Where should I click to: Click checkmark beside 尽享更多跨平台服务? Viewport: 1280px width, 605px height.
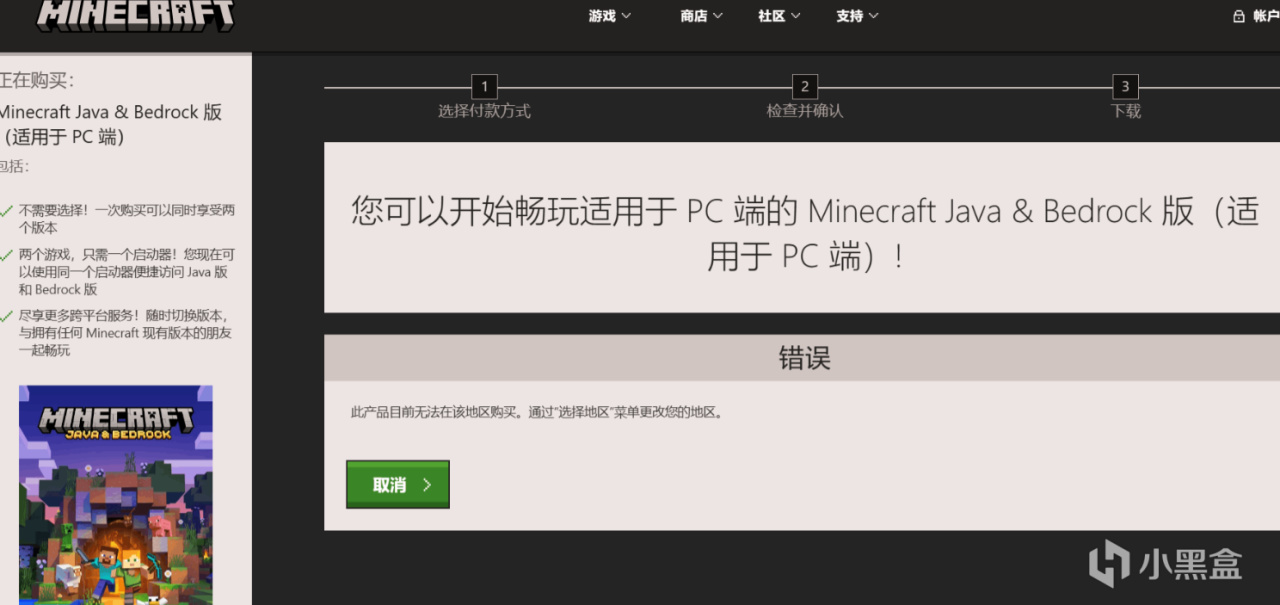tap(7, 315)
